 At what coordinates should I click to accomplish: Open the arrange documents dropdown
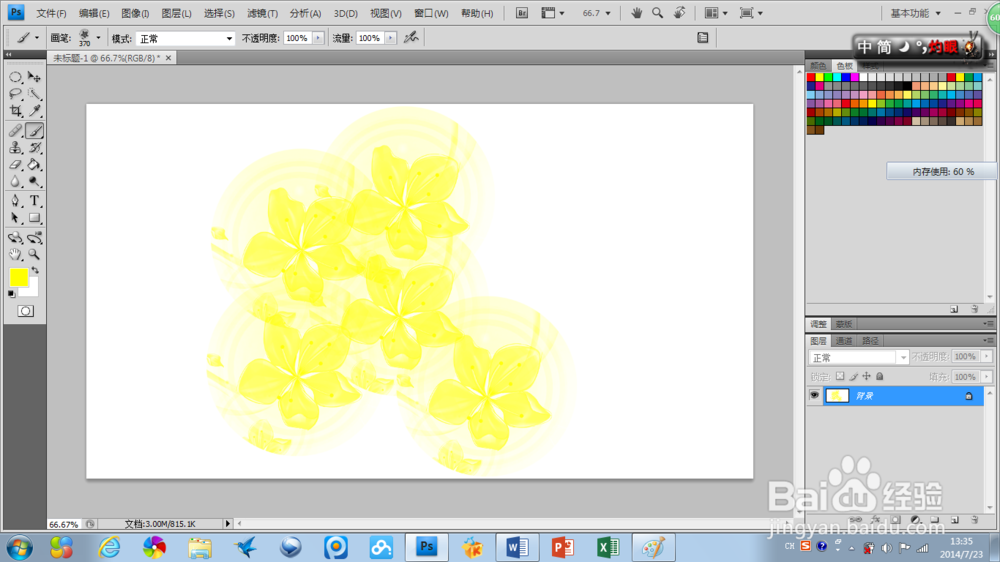point(716,13)
